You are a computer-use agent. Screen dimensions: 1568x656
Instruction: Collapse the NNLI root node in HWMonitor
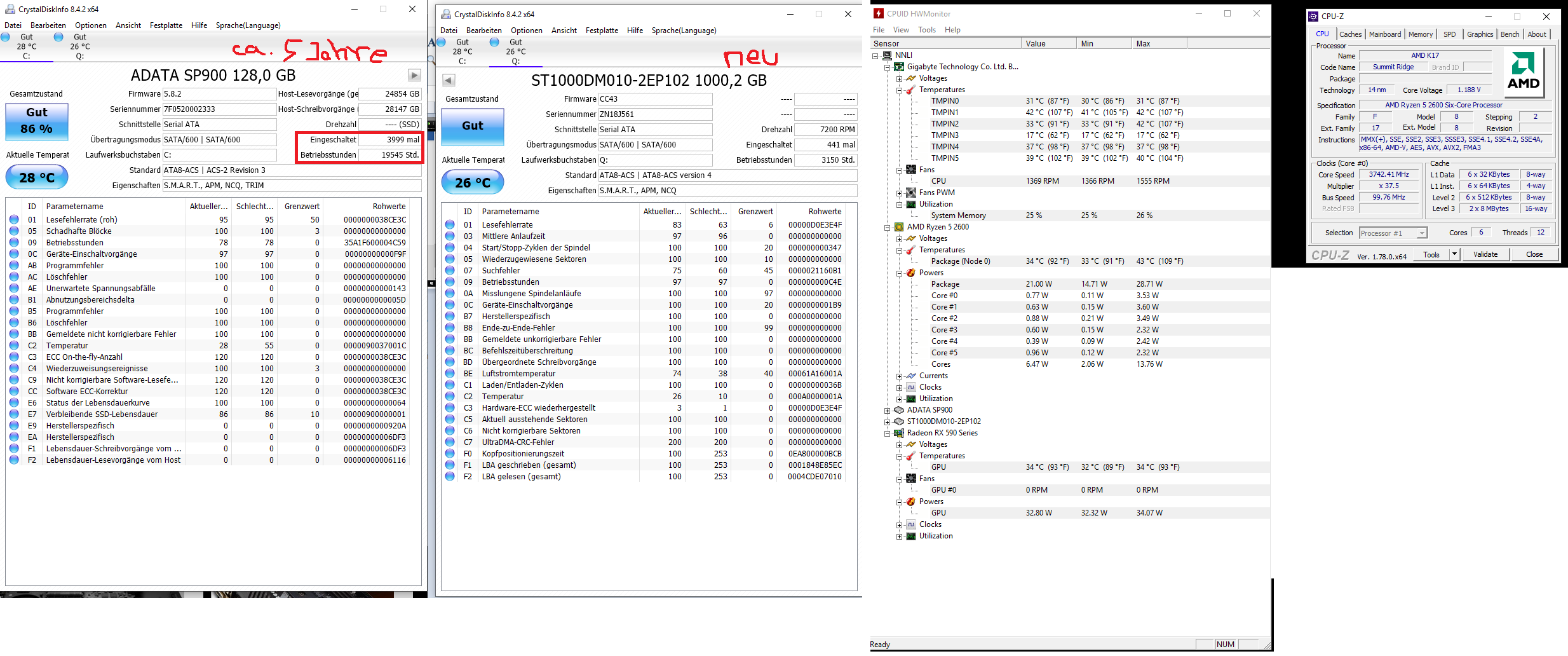(x=875, y=56)
